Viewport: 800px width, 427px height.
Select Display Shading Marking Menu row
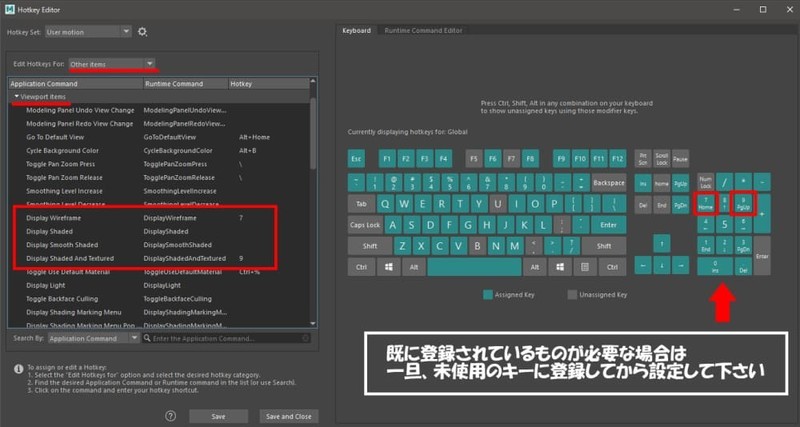pyautogui.click(x=159, y=312)
